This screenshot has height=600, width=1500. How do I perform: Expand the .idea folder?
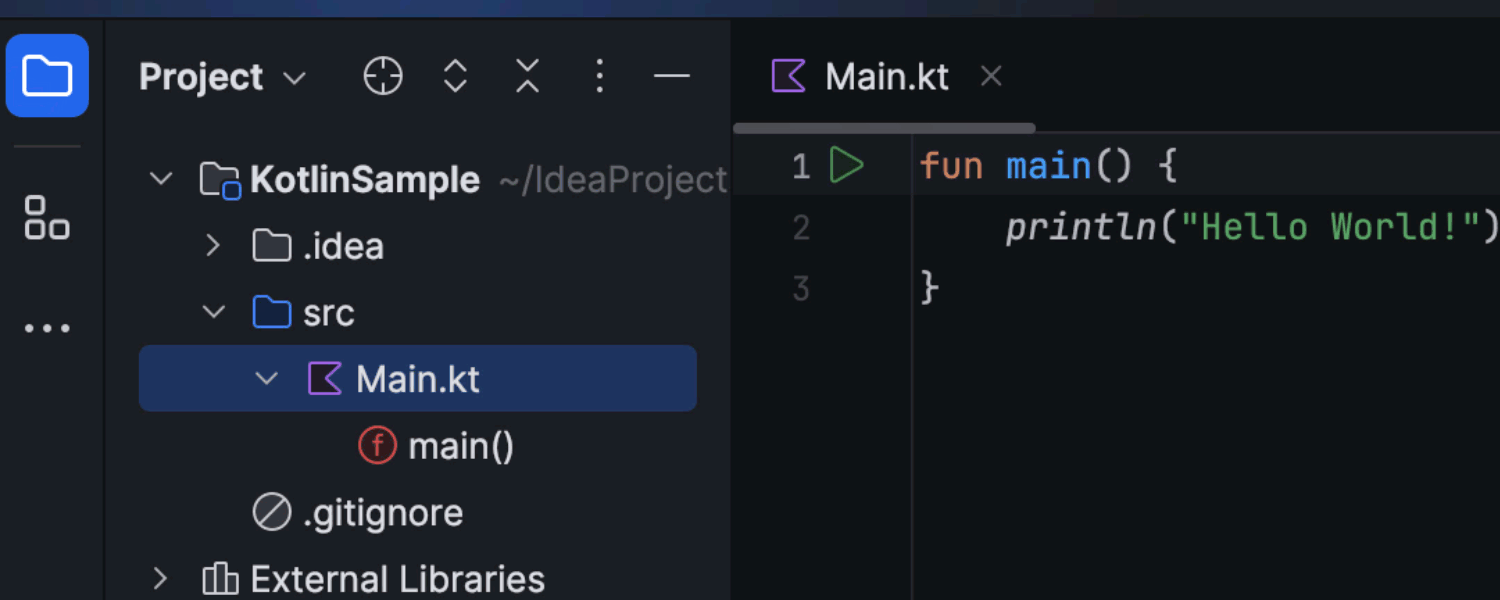coord(213,245)
